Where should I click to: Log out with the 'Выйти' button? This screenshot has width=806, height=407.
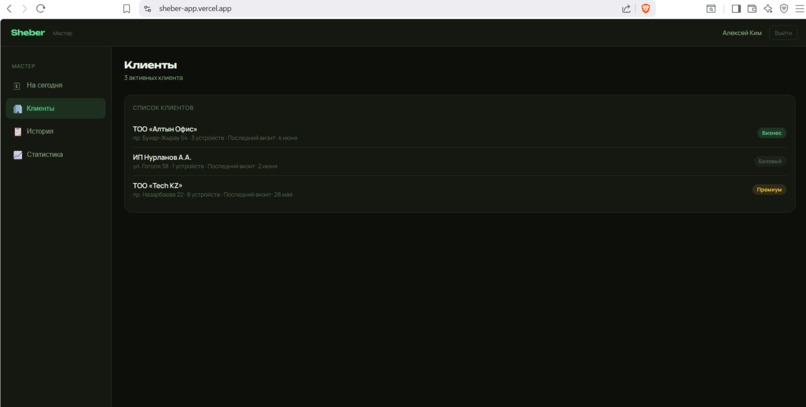[x=783, y=33]
